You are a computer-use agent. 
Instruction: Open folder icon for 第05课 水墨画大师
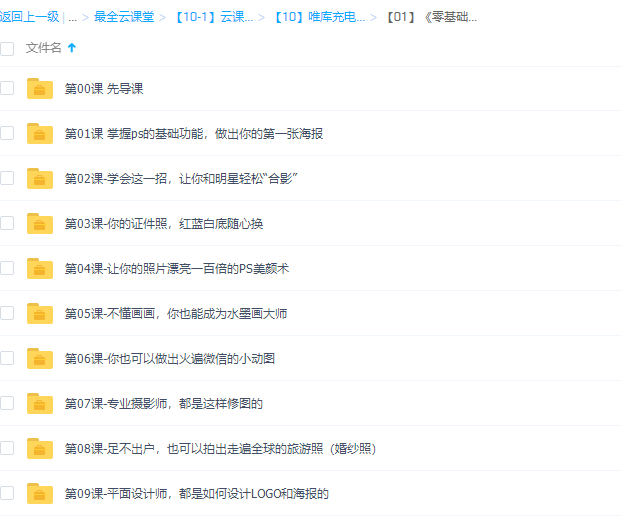click(x=40, y=313)
